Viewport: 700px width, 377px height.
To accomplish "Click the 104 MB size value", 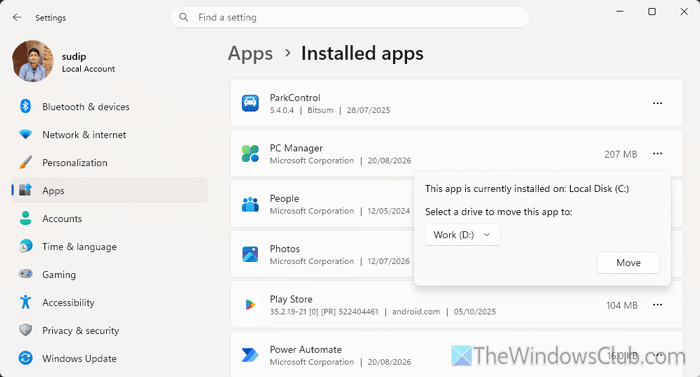I will tap(621, 306).
